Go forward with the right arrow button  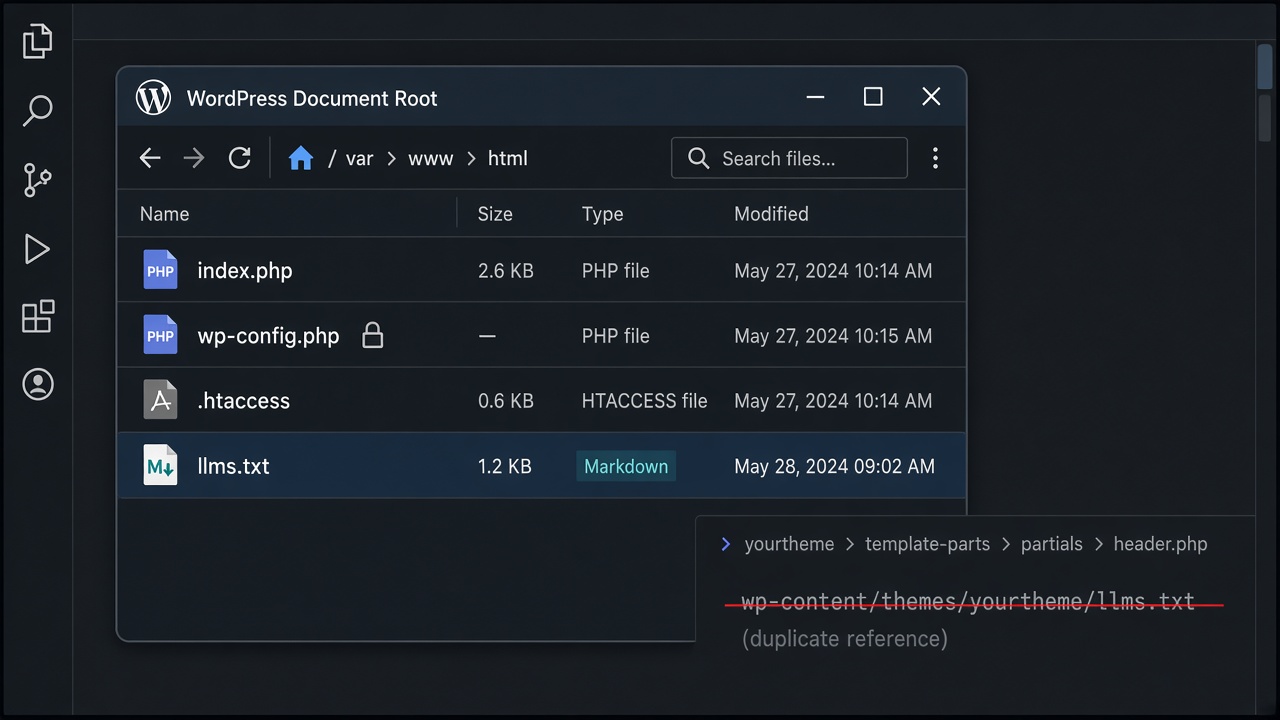pos(194,158)
